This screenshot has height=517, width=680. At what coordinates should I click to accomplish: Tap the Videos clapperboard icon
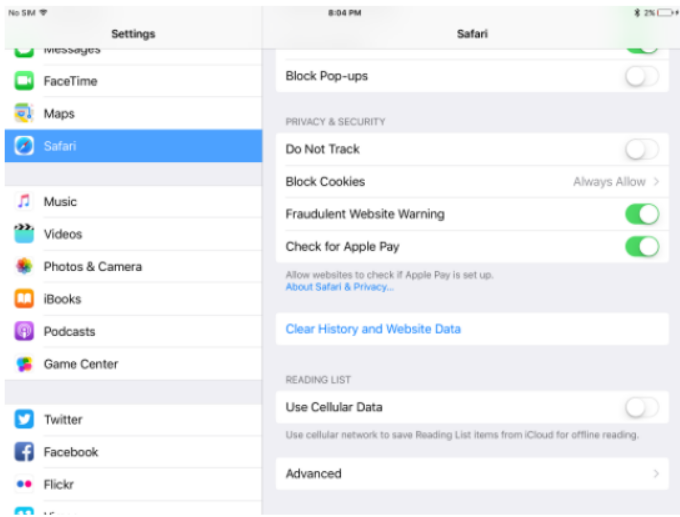[x=25, y=234]
